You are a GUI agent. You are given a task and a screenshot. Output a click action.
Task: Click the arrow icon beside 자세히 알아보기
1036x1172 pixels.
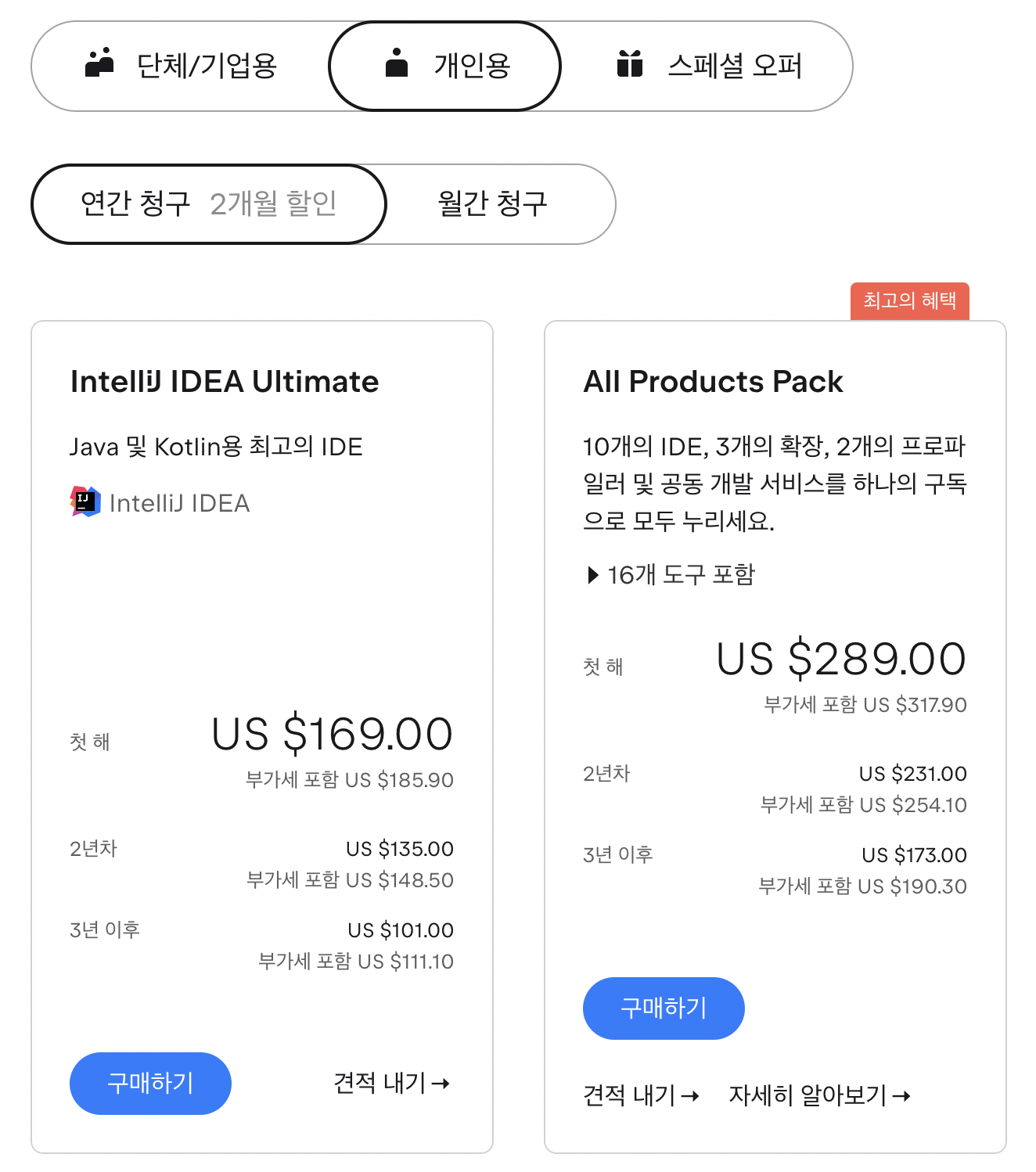[x=901, y=1096]
